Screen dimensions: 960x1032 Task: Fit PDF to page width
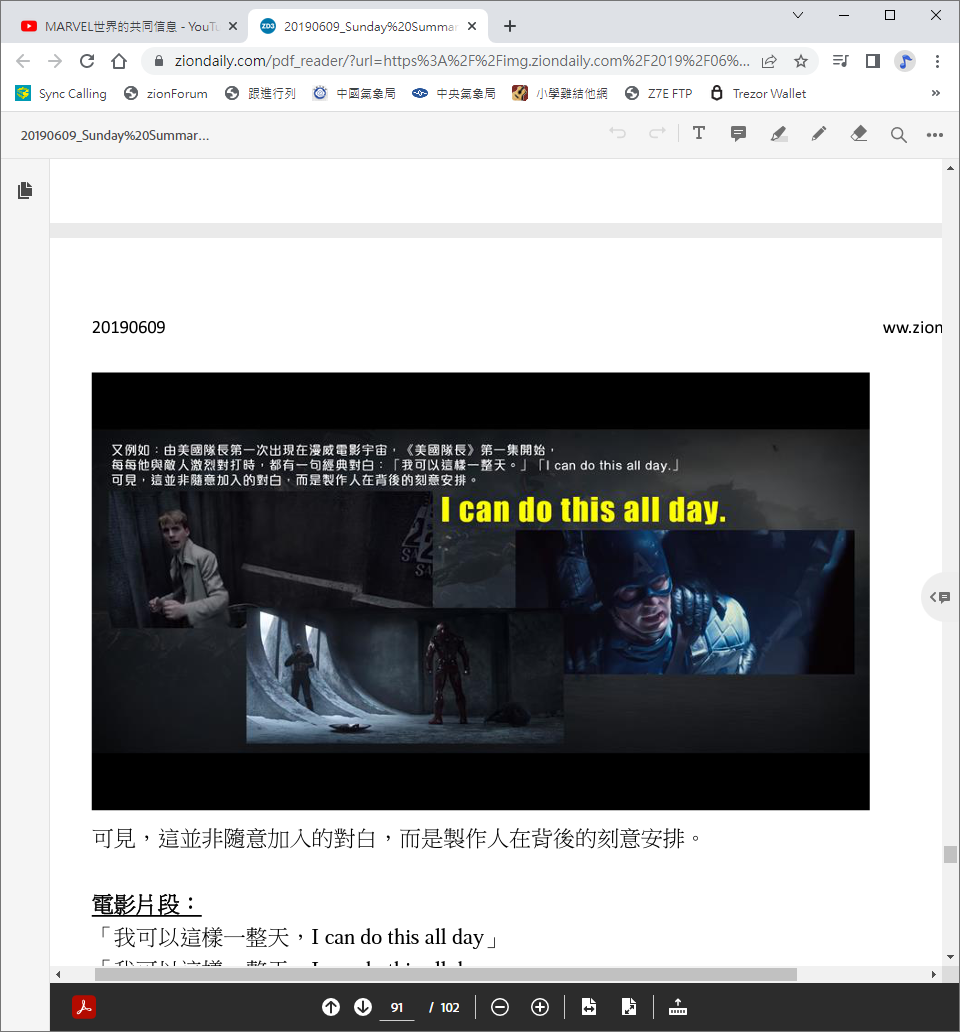tap(589, 1007)
